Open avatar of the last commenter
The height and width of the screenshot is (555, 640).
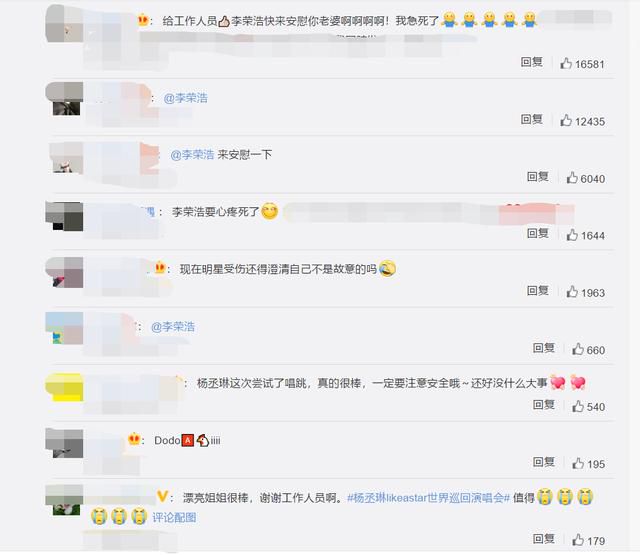64,500
